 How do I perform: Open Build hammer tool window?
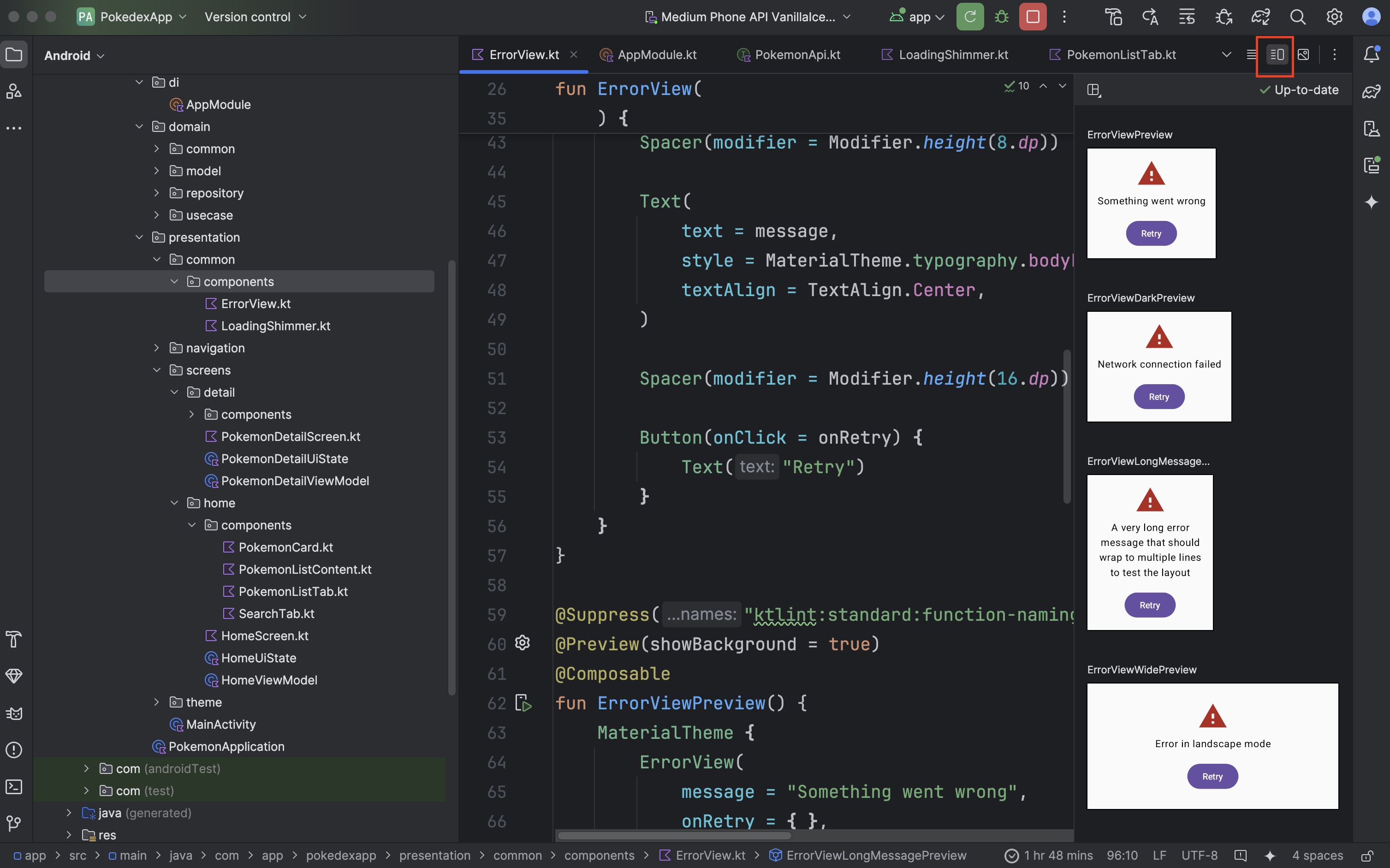[x=14, y=639]
